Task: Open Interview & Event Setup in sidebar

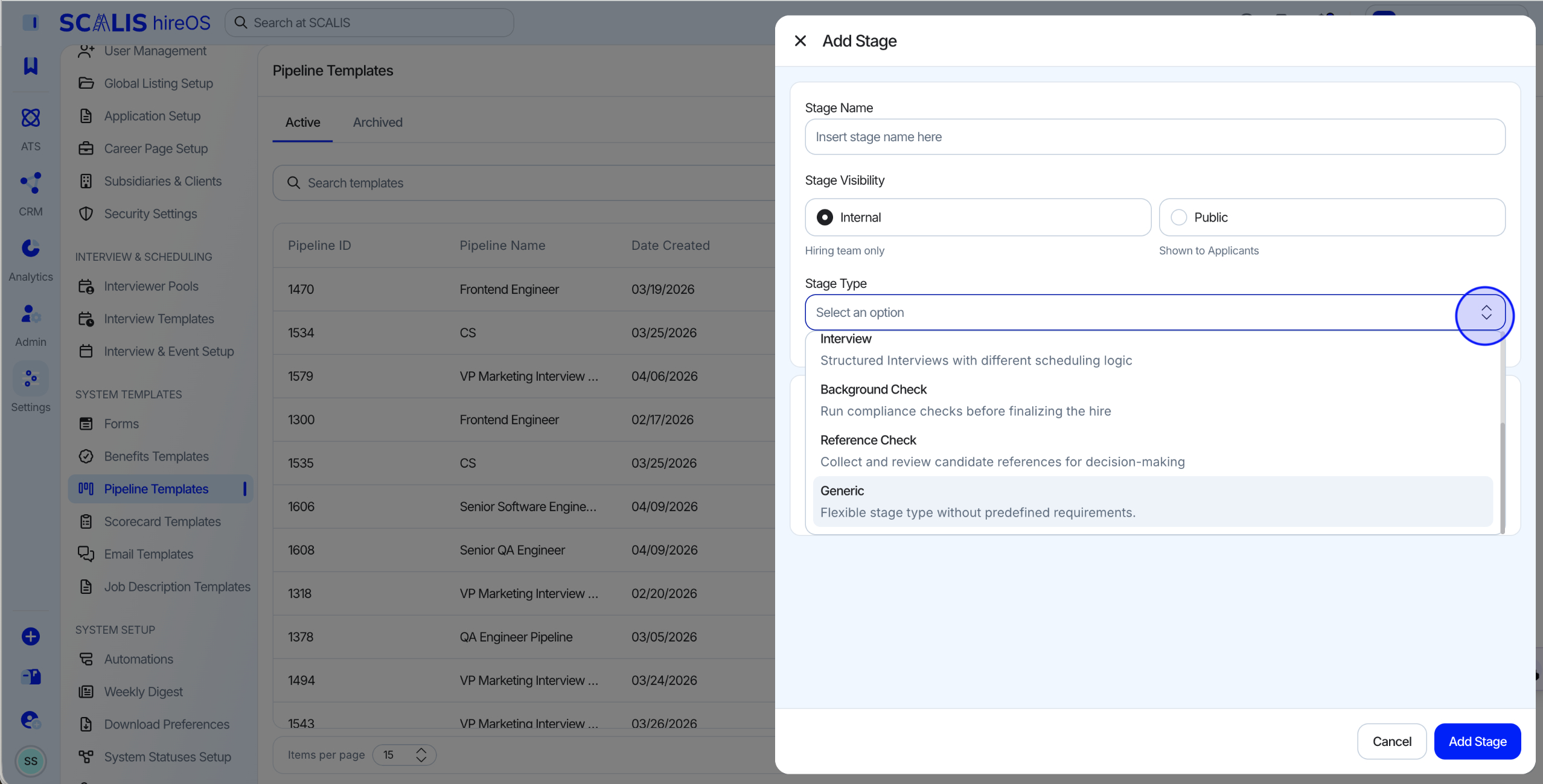Action: [160, 351]
